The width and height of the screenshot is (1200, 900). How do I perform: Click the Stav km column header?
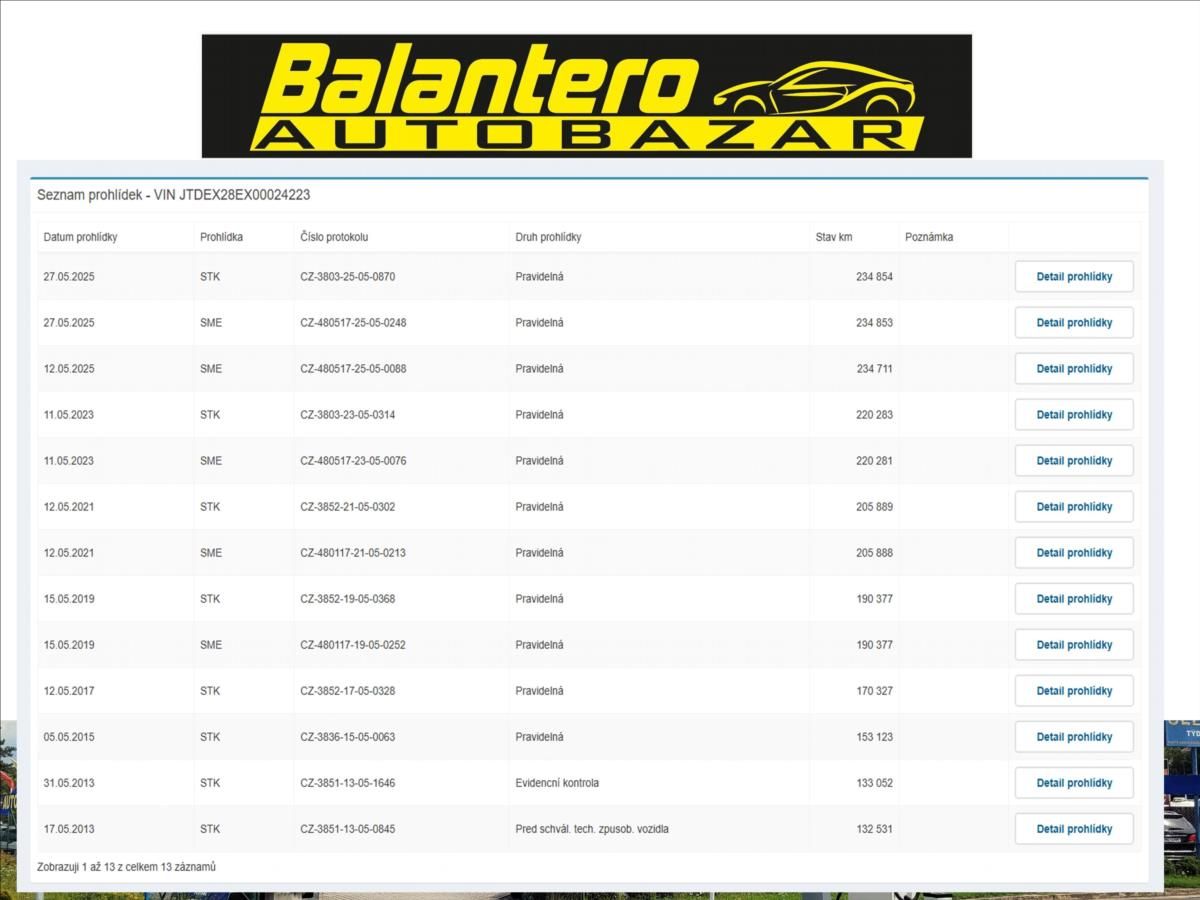click(x=834, y=237)
